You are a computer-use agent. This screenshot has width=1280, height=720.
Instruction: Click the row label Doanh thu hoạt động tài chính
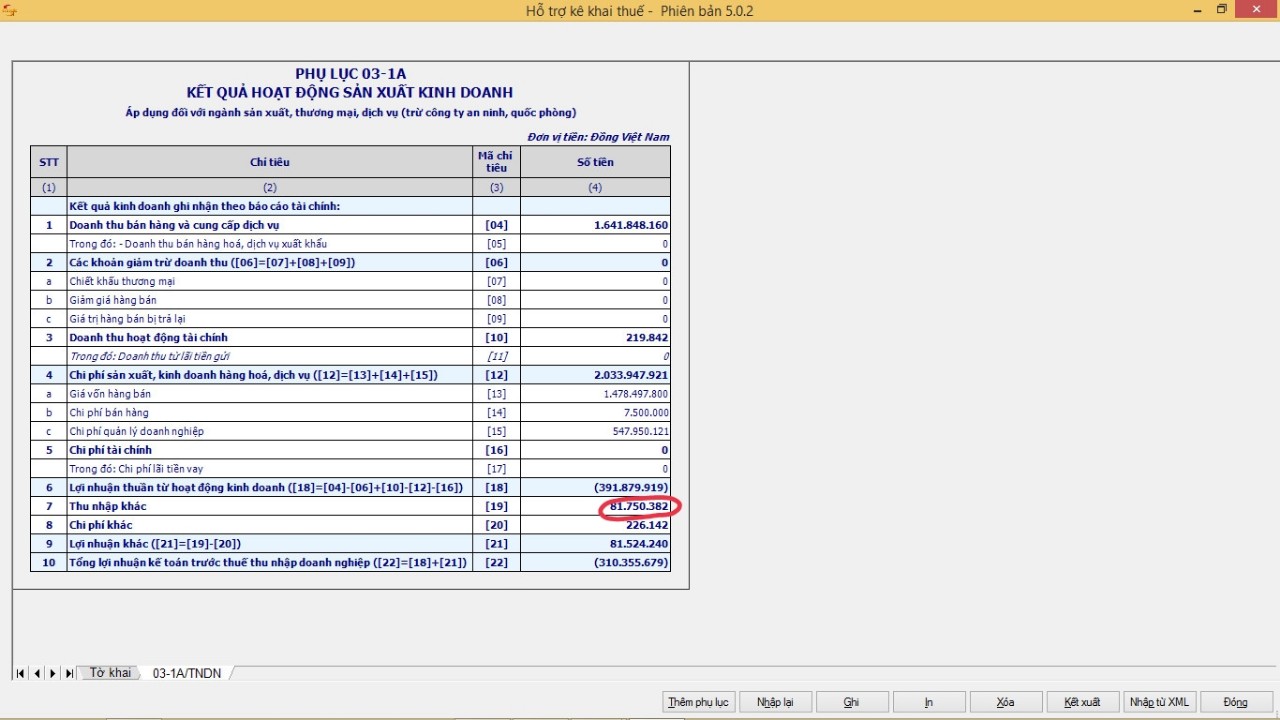point(148,338)
